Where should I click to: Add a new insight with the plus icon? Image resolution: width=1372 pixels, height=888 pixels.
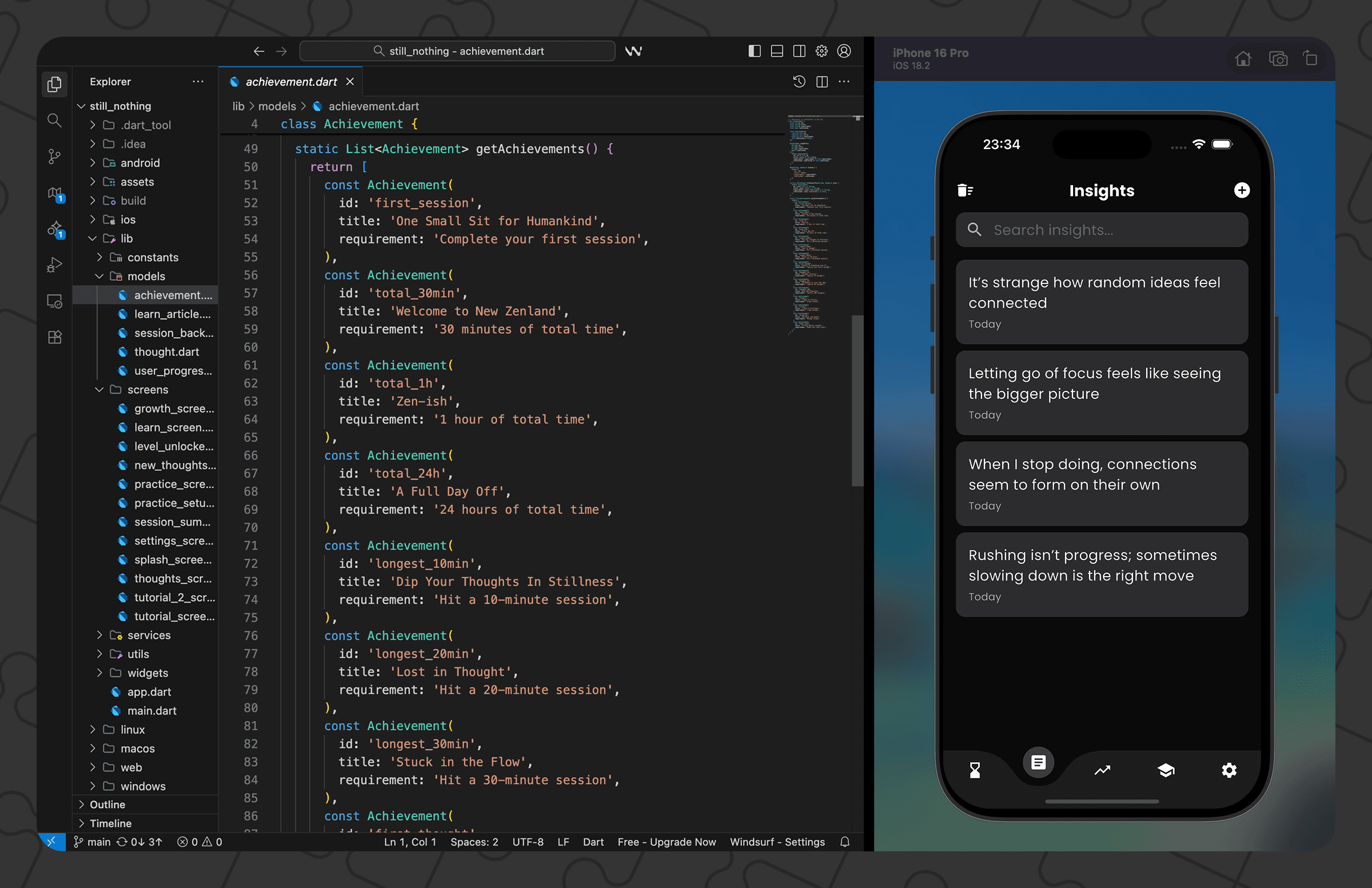(1242, 190)
